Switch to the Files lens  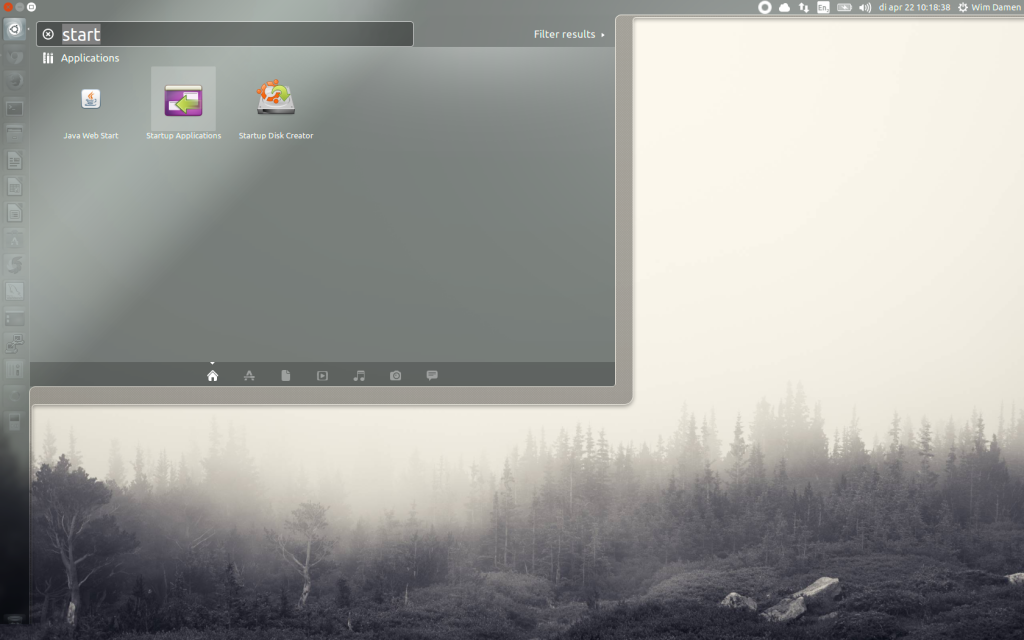pos(286,376)
